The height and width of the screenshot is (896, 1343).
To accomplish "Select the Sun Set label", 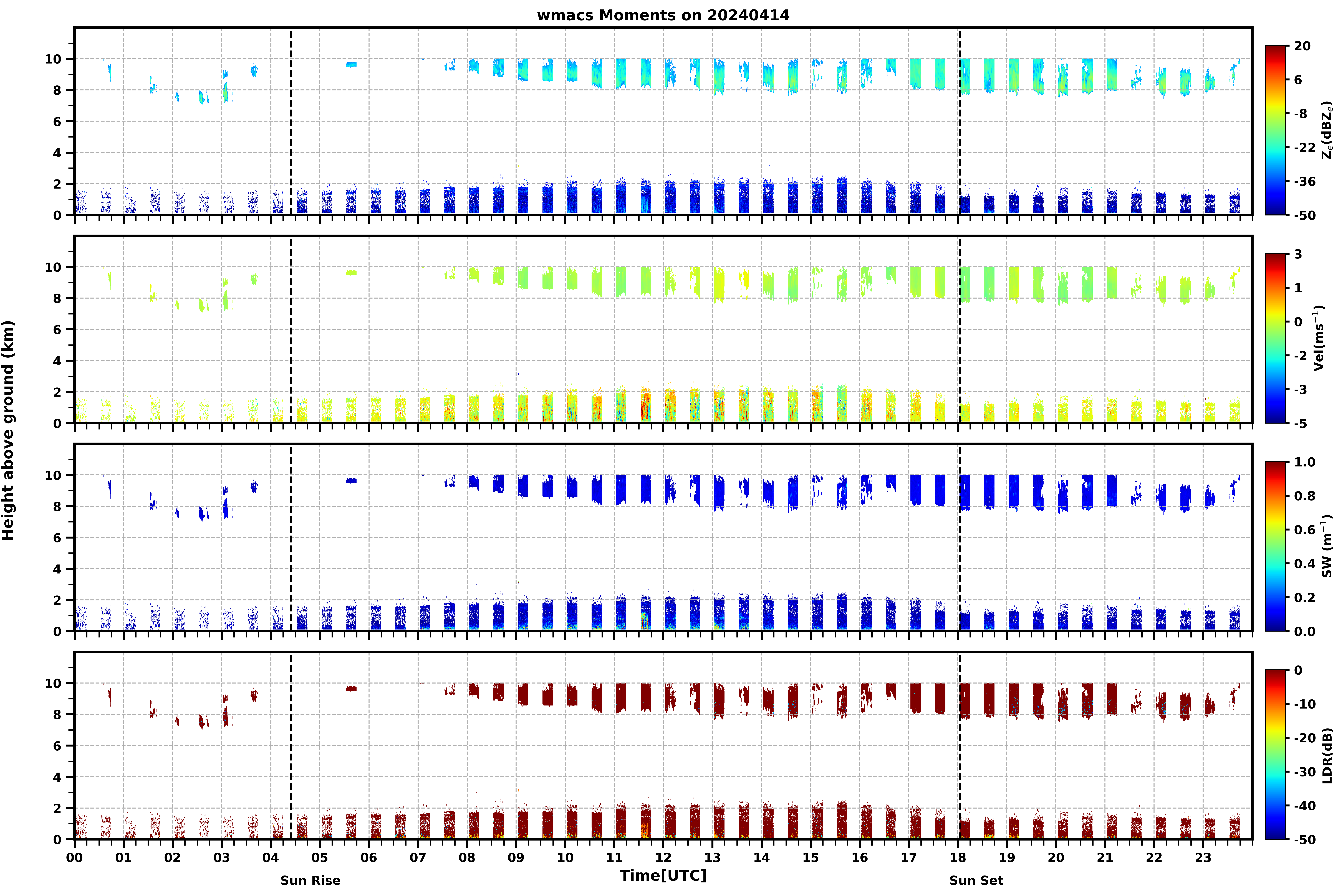I will (976, 881).
